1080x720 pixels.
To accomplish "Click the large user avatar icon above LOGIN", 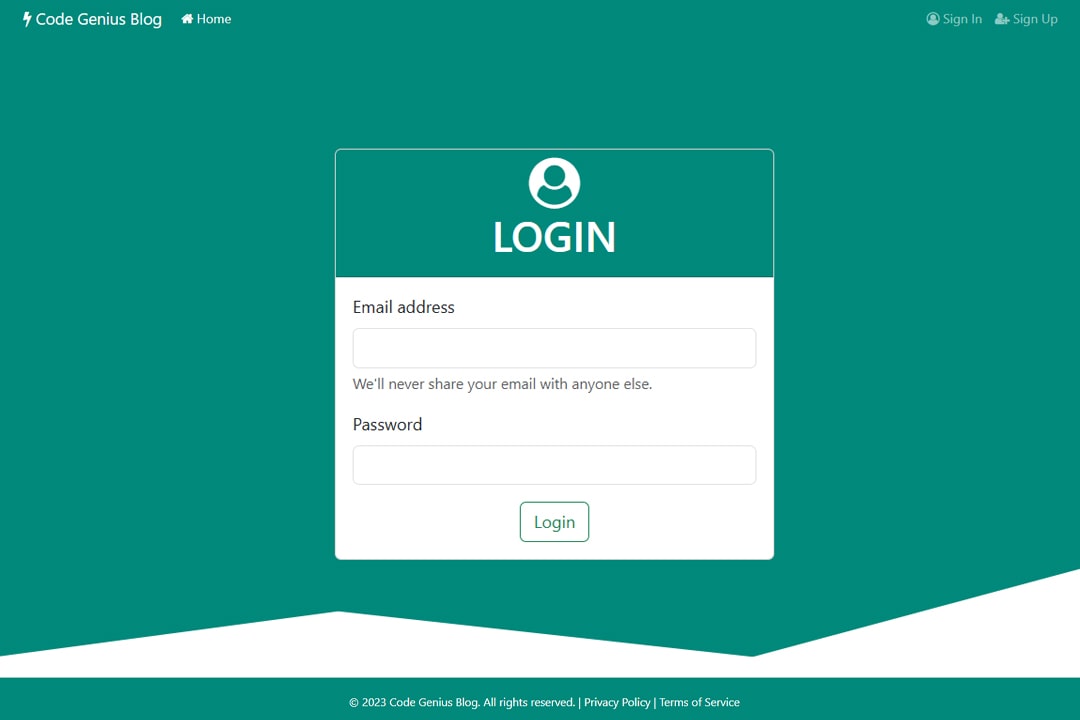I will click(x=554, y=183).
